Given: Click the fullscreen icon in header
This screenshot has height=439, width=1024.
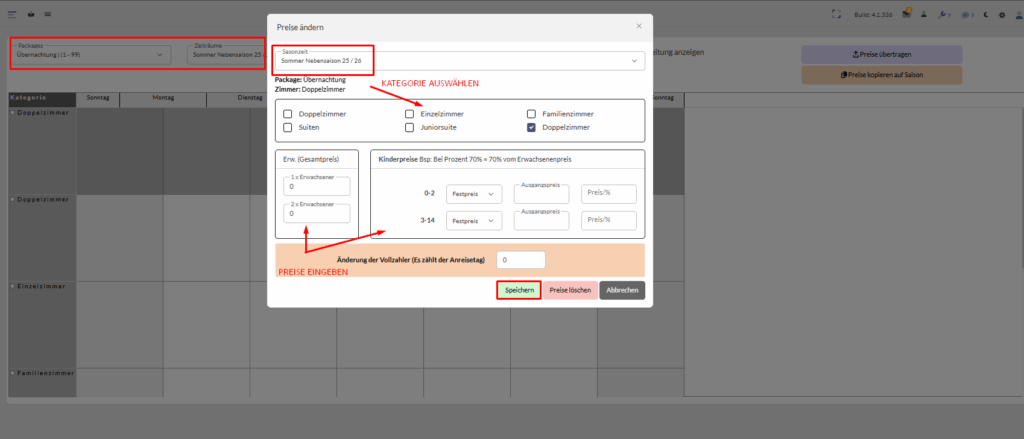Looking at the screenshot, I should pyautogui.click(x=836, y=15).
